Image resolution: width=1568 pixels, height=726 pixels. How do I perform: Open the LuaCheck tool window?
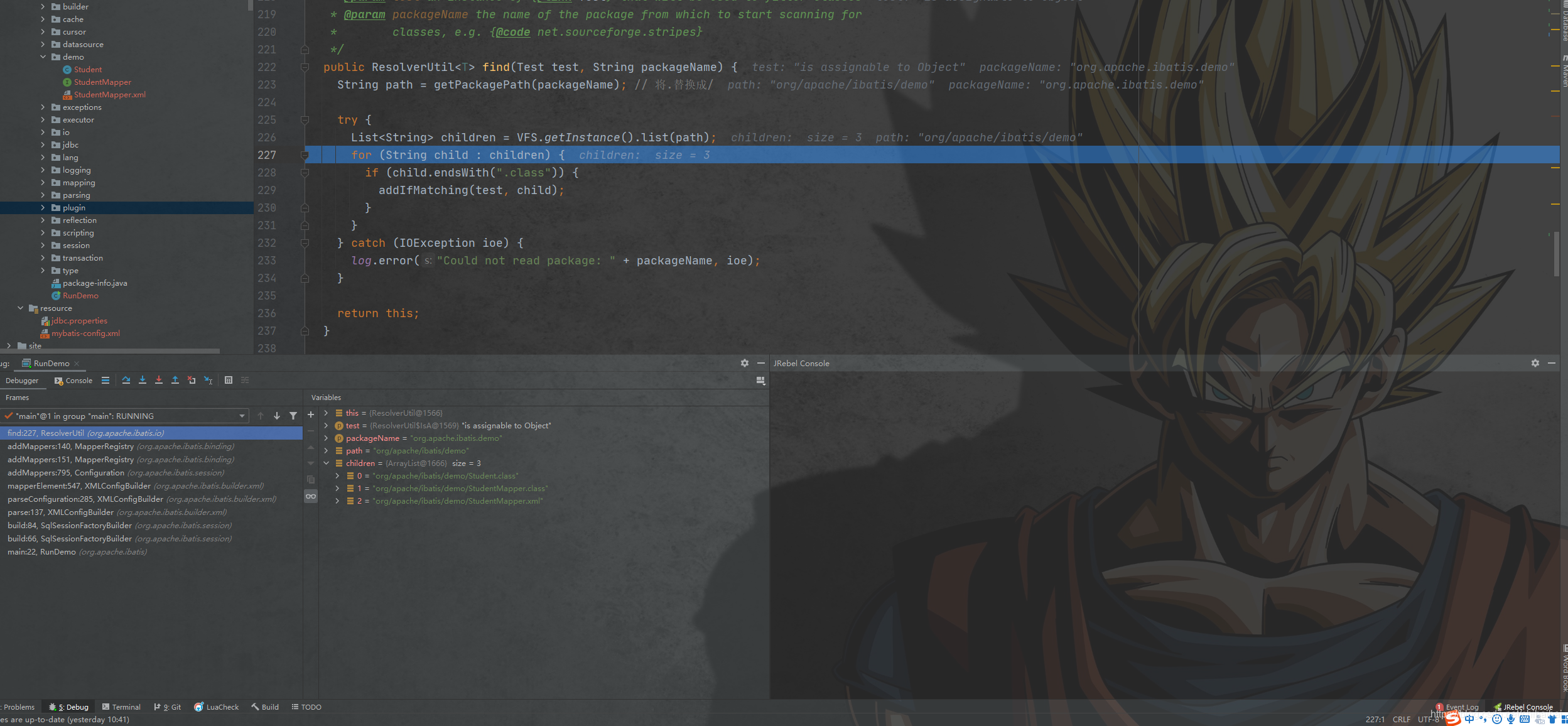(x=217, y=707)
